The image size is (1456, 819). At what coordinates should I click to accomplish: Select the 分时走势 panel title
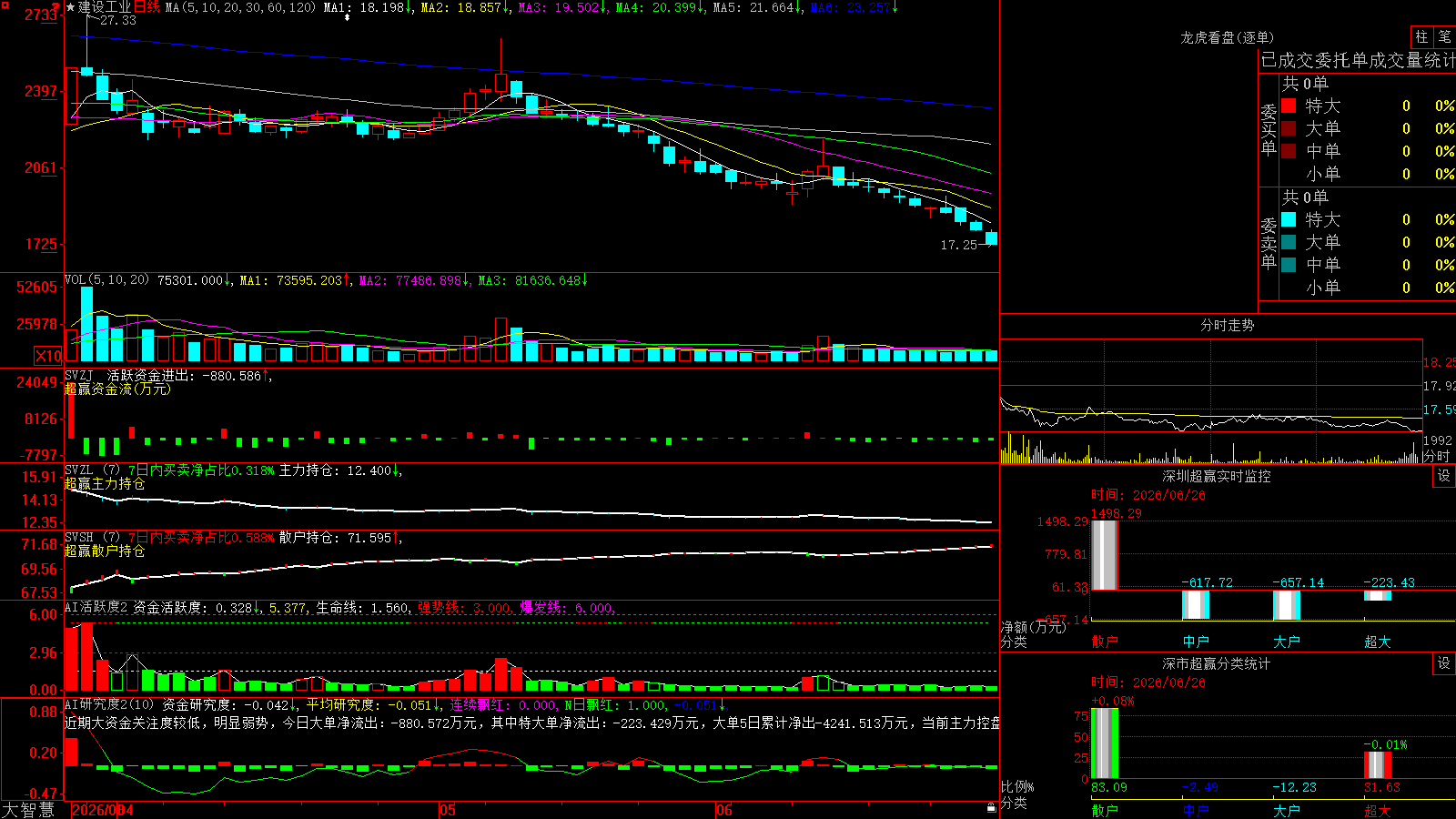coord(1227,325)
